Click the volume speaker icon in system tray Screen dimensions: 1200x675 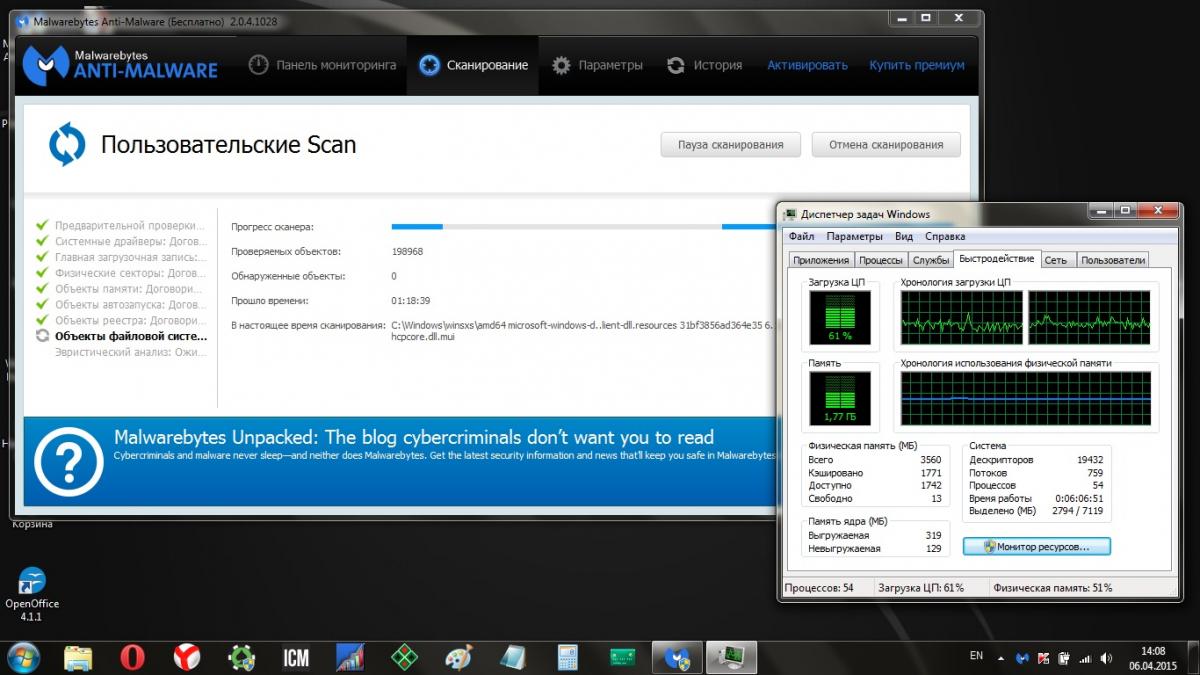pos(1105,658)
